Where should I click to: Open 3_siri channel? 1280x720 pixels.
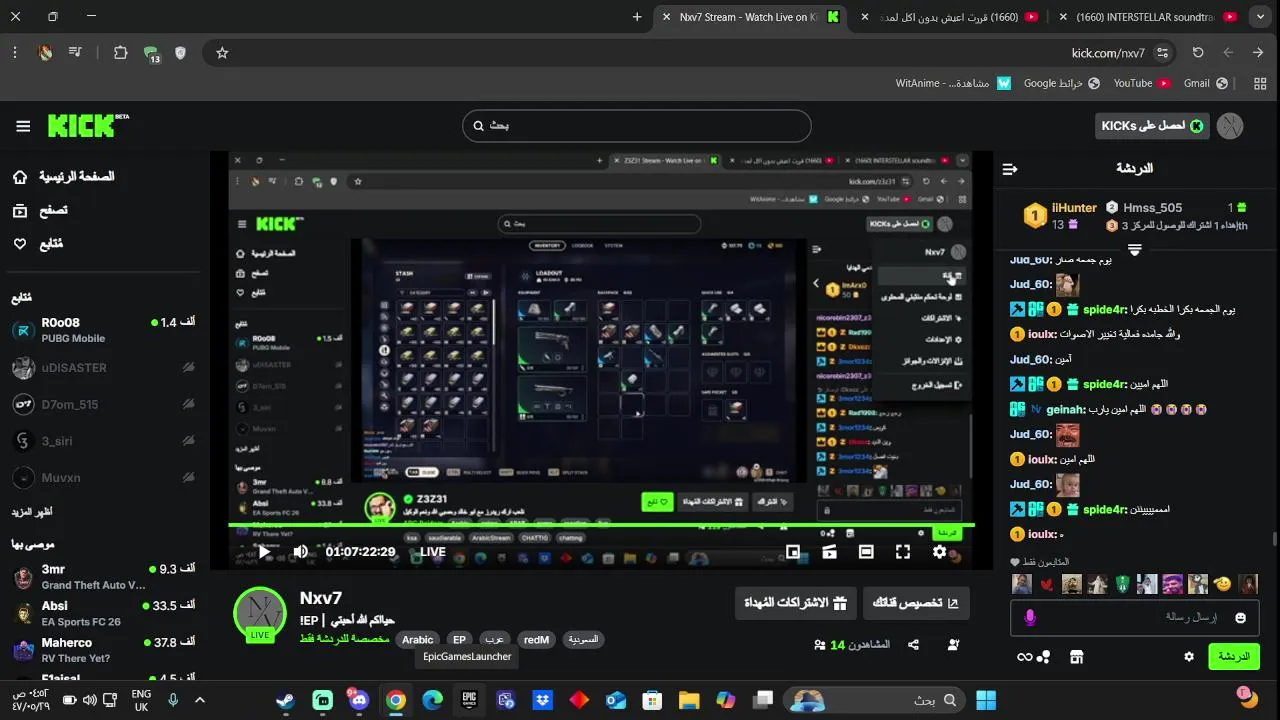(x=103, y=441)
